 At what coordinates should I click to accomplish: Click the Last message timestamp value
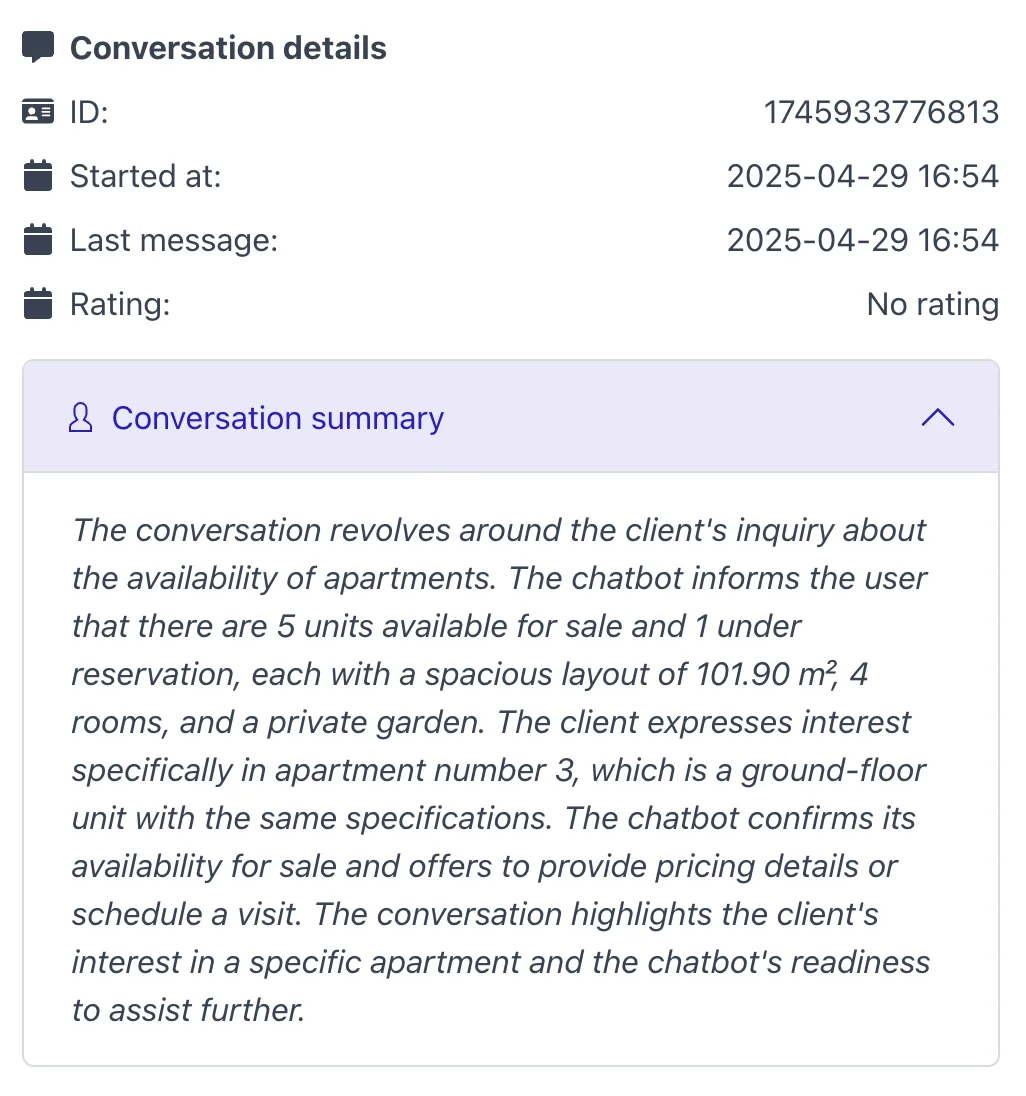click(862, 240)
